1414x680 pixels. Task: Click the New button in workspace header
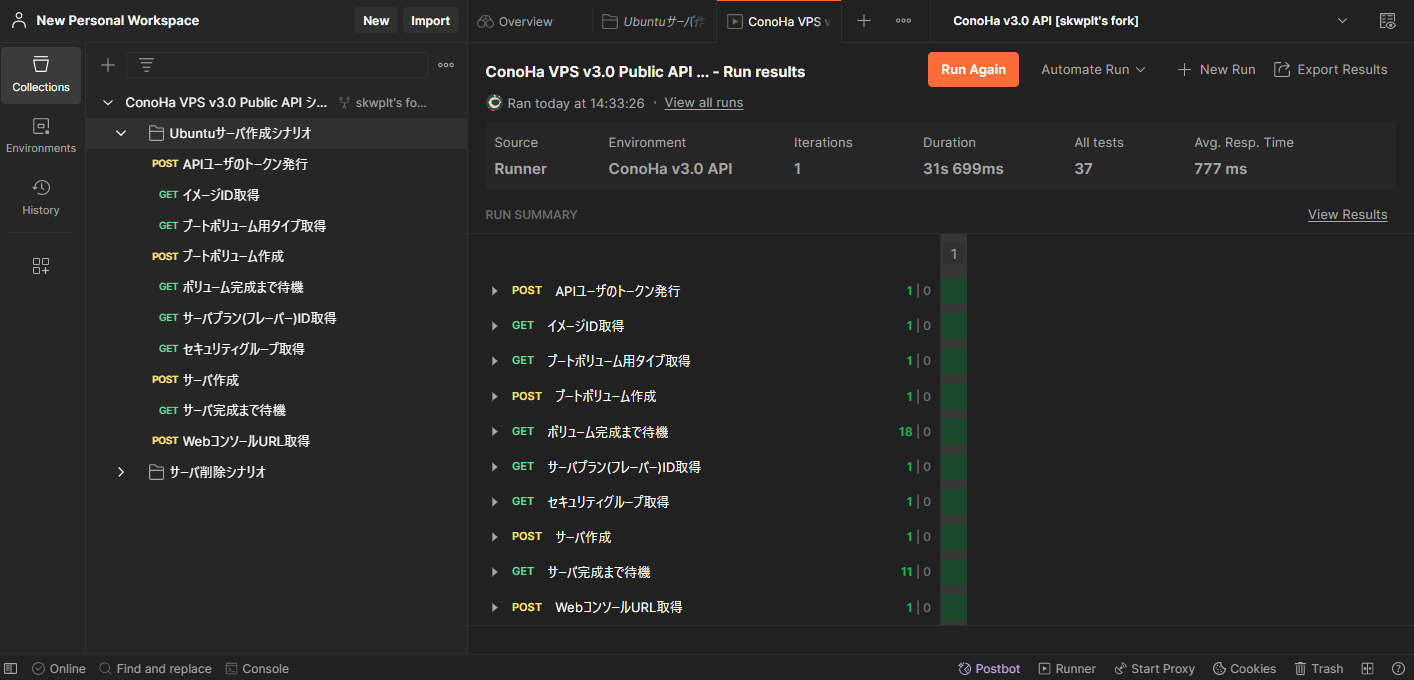(x=376, y=20)
